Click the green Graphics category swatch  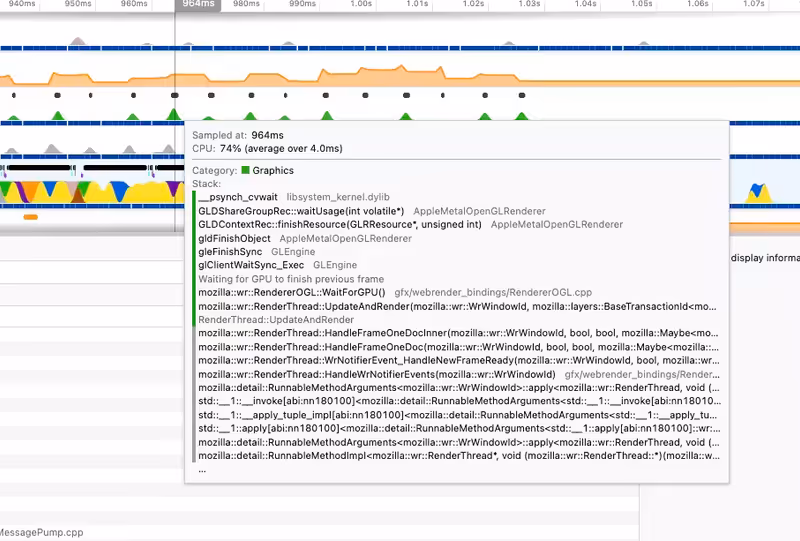click(246, 171)
